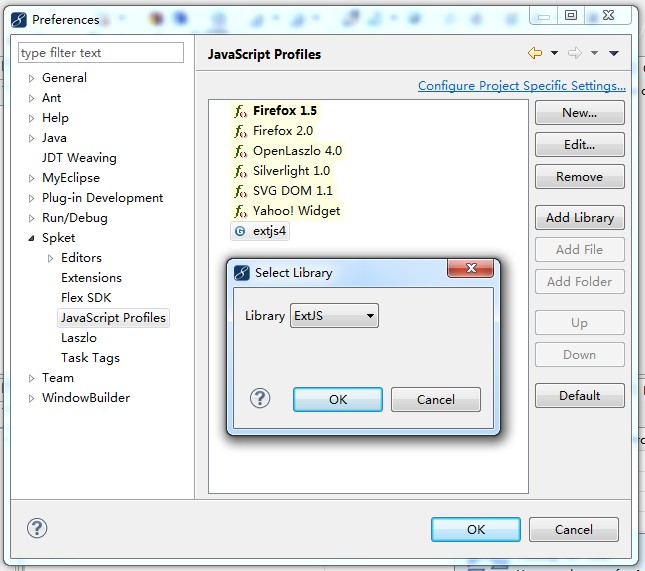Click OK in the Preferences dialog
645x571 pixels.
(476, 529)
